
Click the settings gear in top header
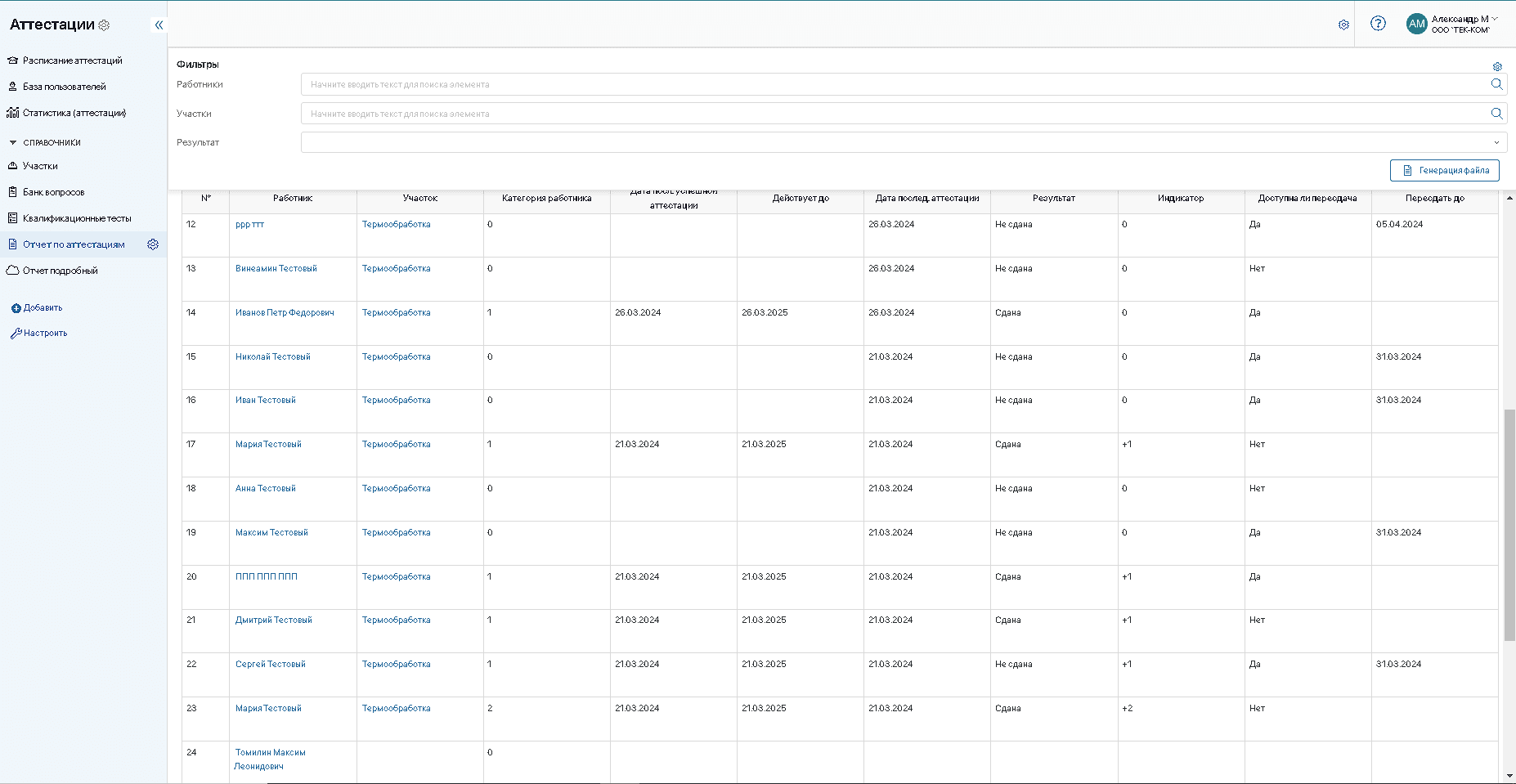coord(1343,25)
